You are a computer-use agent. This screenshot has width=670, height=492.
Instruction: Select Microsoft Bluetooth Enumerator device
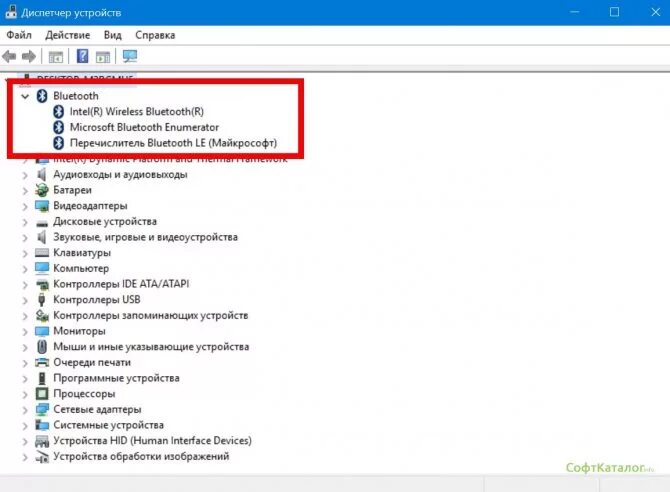(144, 127)
